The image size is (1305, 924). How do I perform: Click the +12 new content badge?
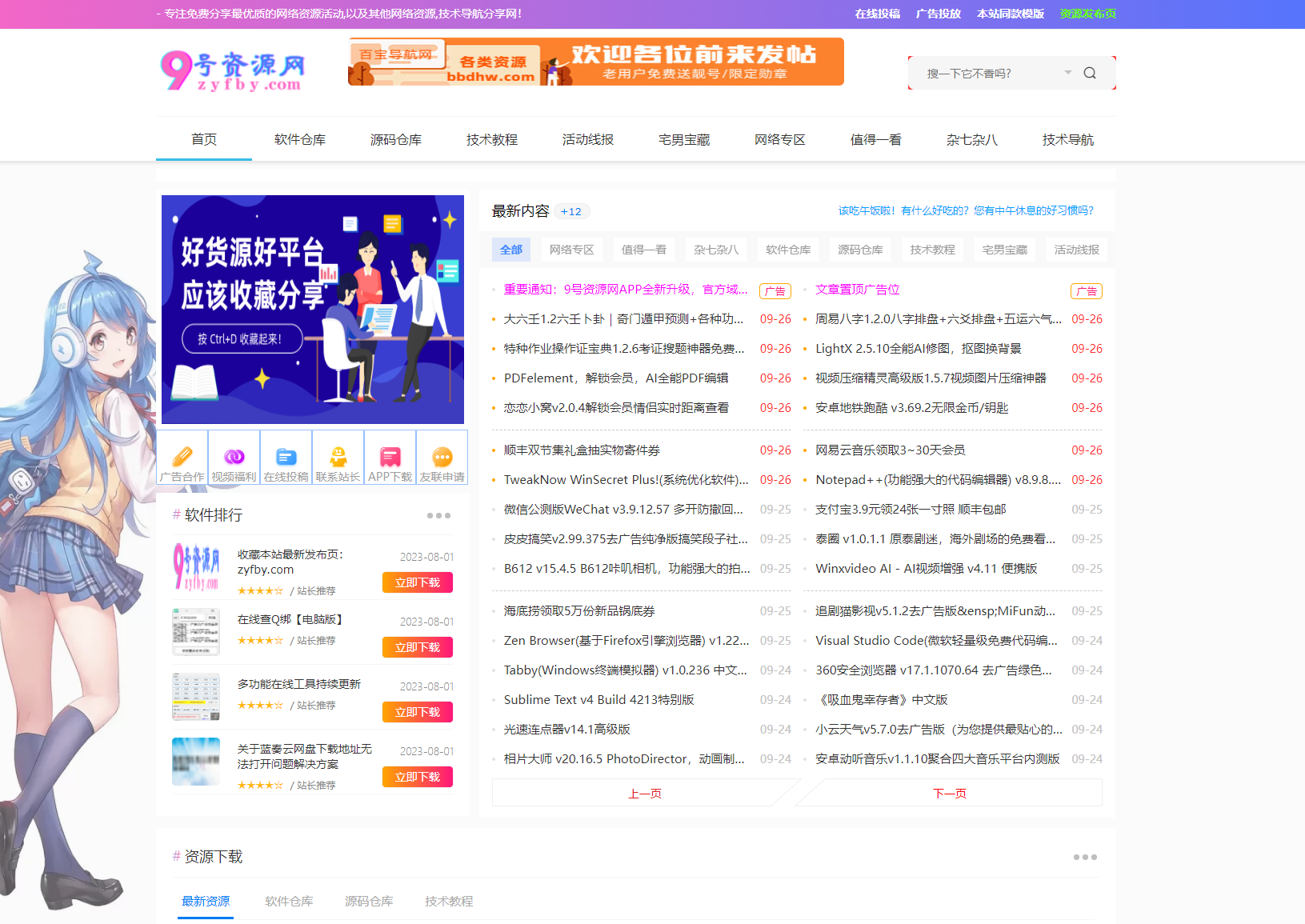[571, 211]
